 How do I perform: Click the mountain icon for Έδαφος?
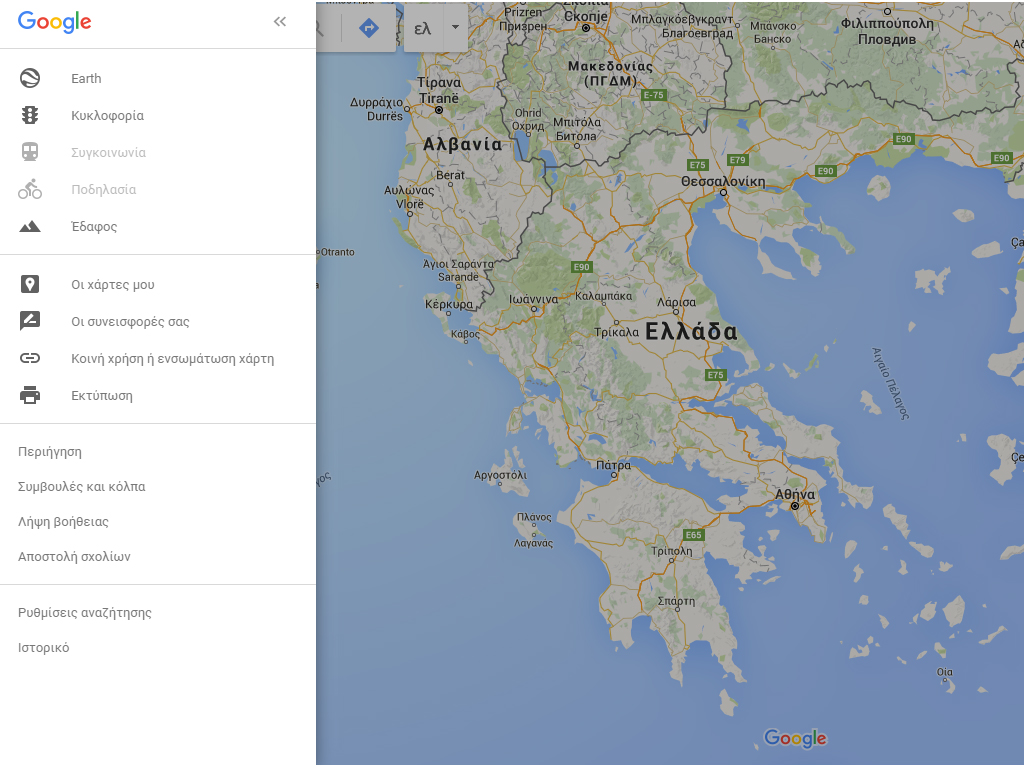[x=30, y=227]
